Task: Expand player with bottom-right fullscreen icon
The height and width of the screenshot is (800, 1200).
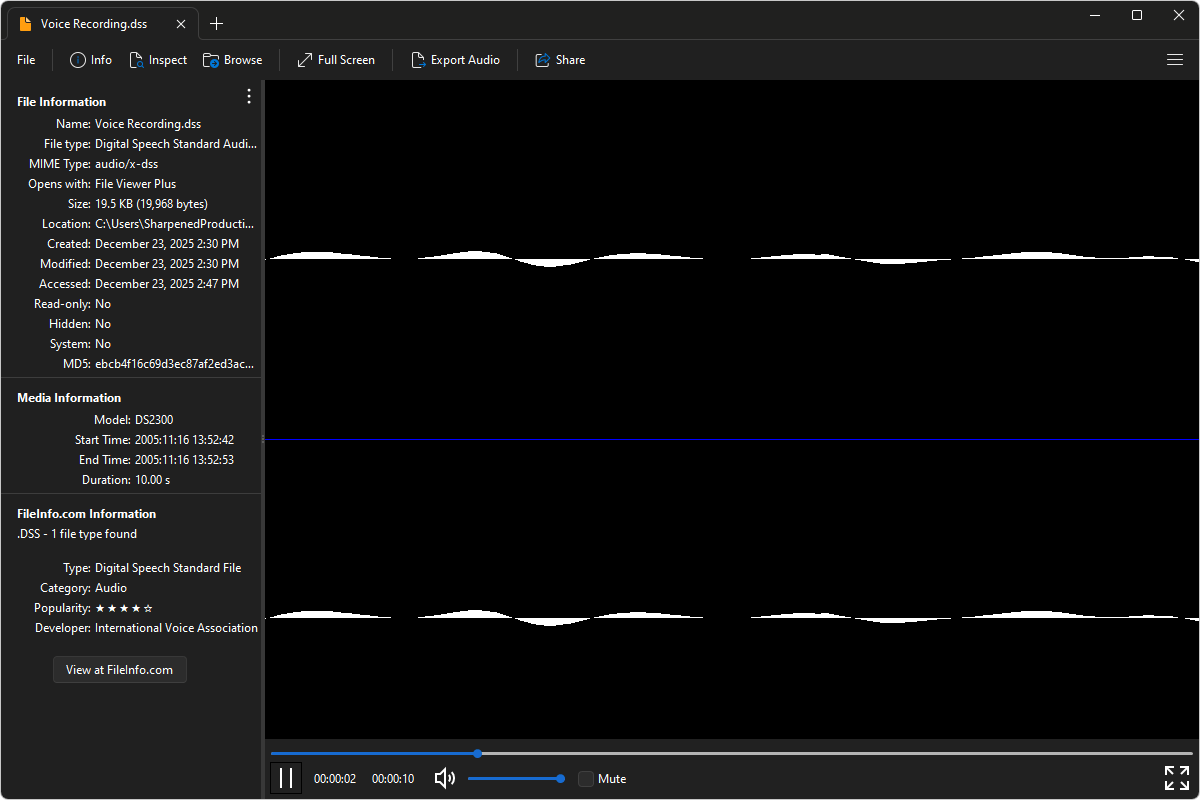Action: click(x=1176, y=778)
